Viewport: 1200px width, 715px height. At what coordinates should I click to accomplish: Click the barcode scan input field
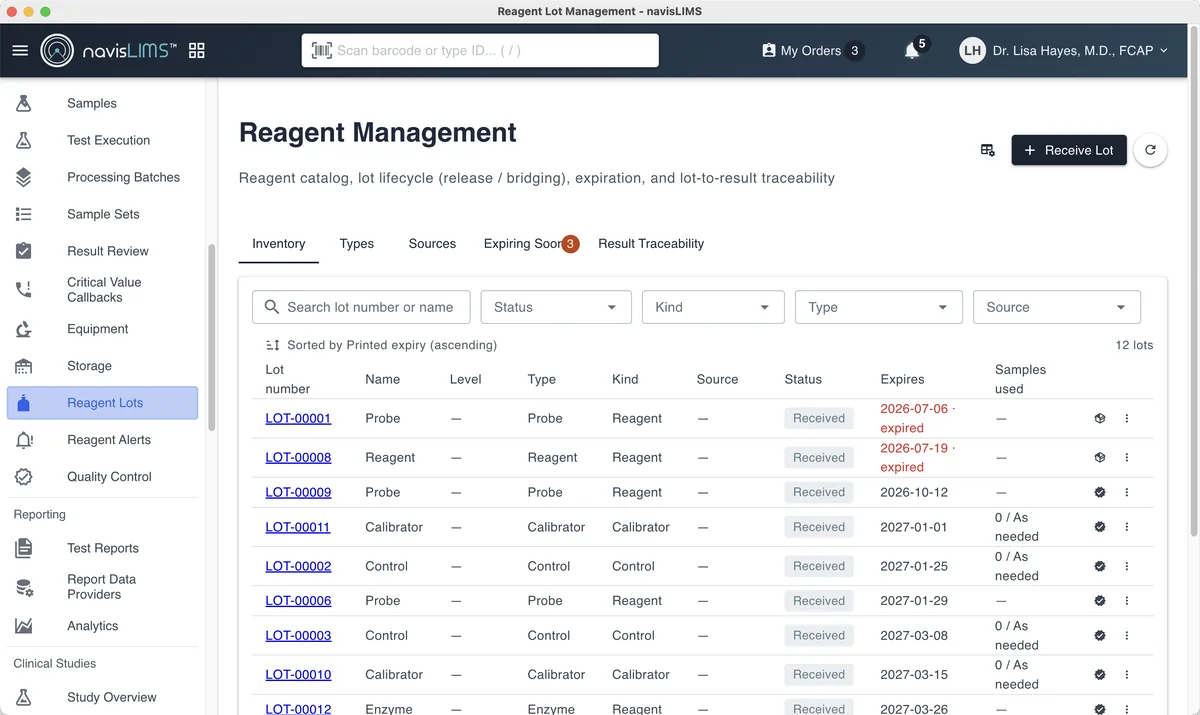(480, 50)
